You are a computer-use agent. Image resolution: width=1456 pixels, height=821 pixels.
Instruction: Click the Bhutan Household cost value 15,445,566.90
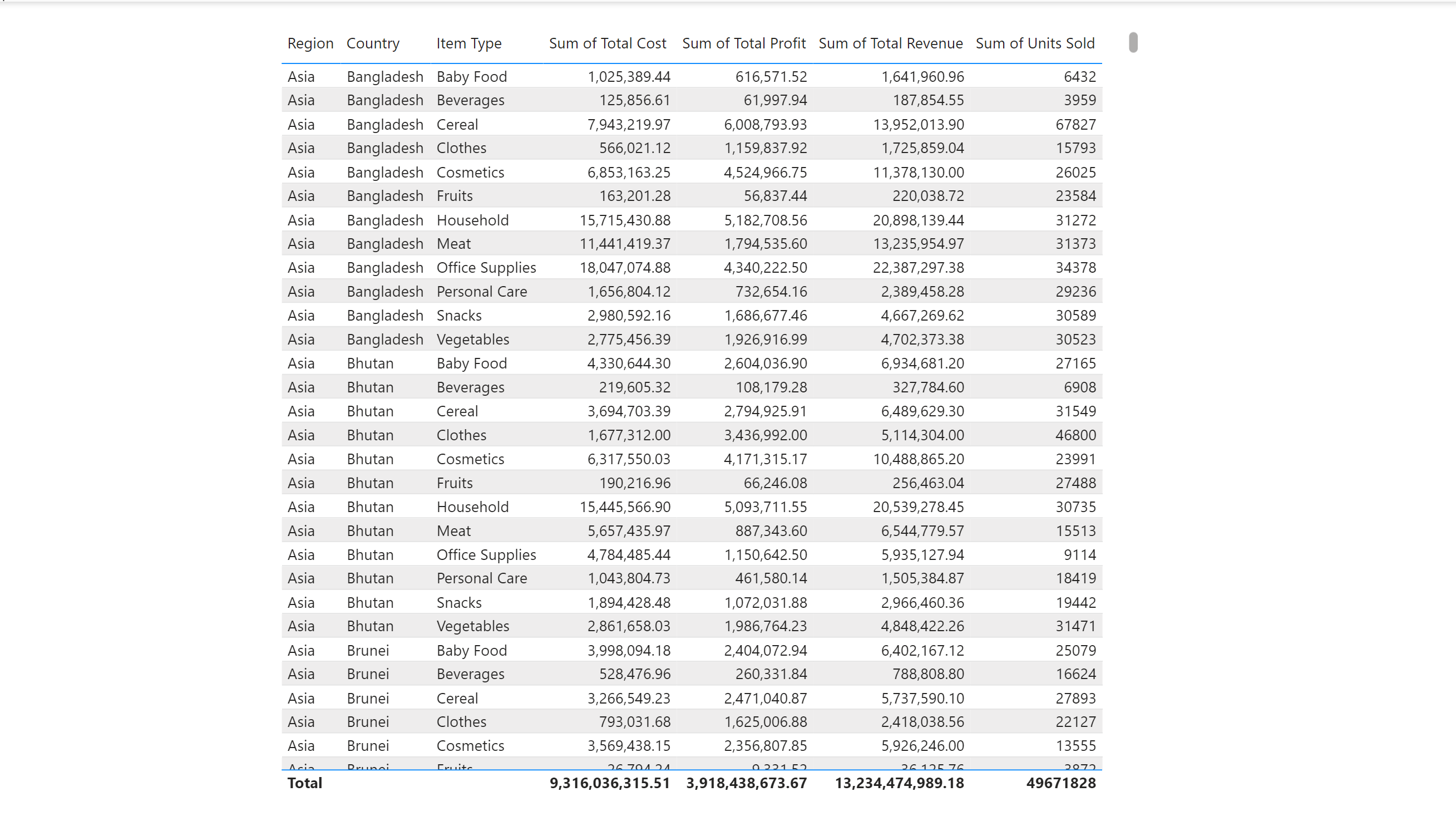coord(625,507)
